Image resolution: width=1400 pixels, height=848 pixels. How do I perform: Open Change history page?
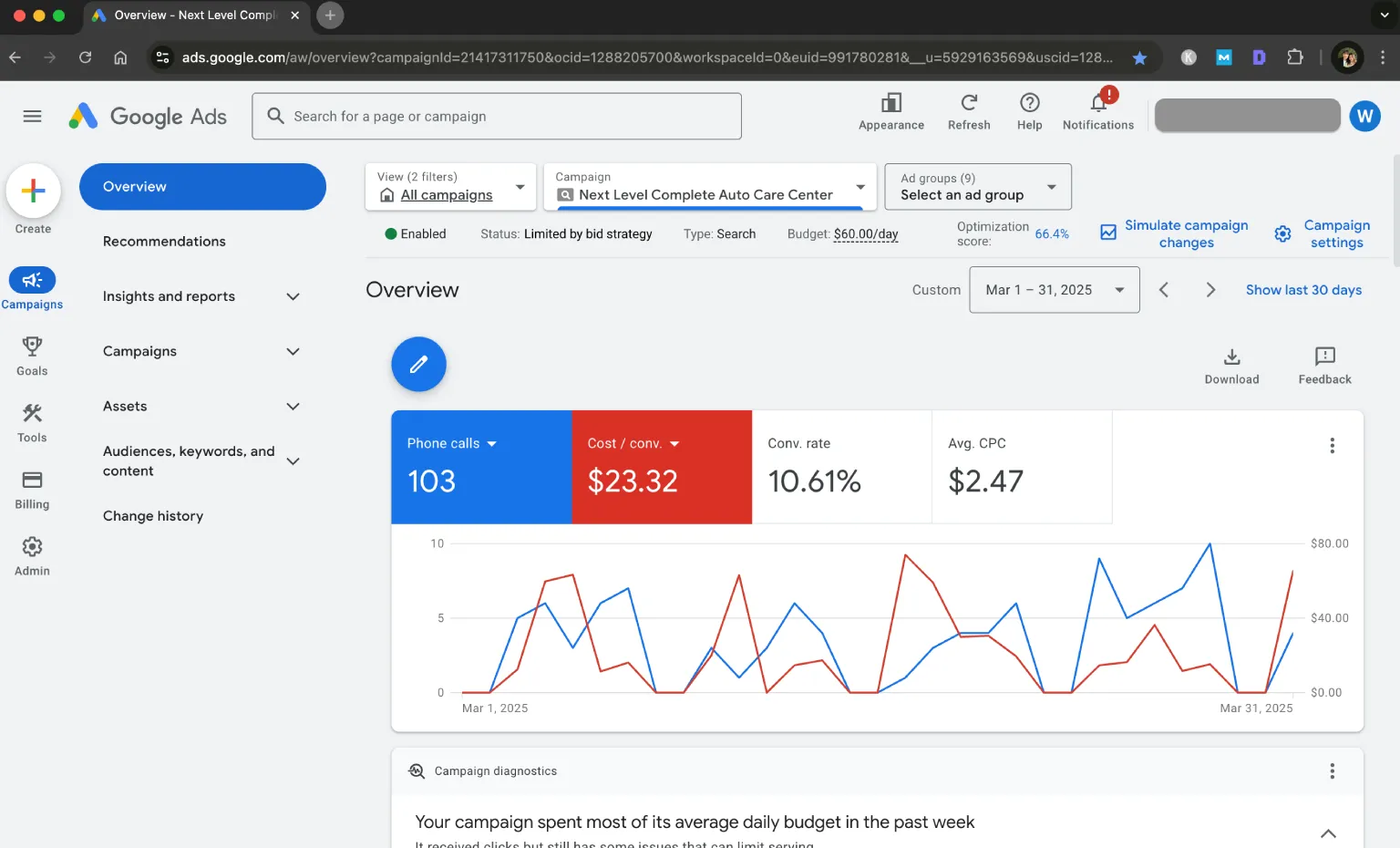click(153, 516)
